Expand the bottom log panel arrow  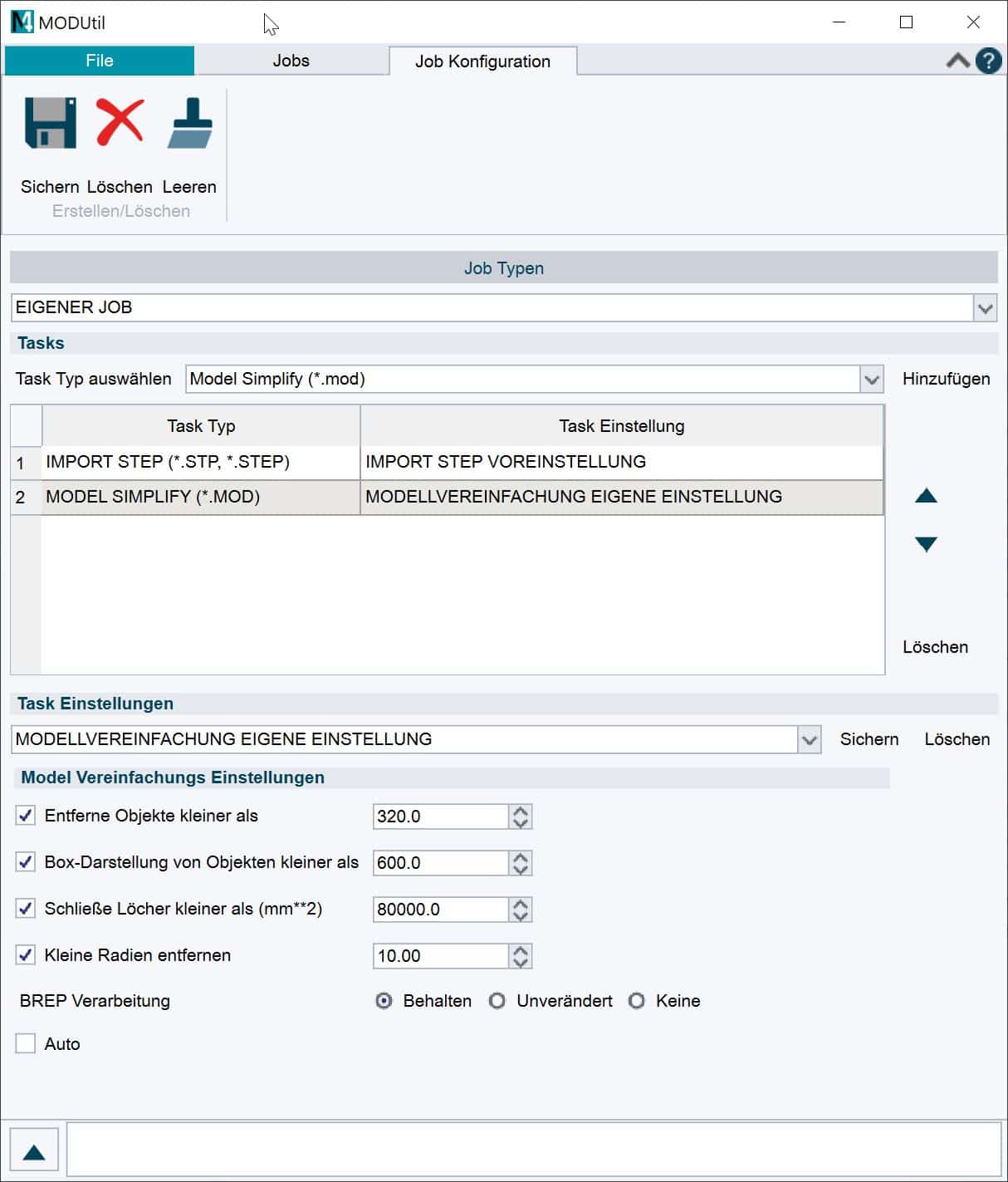(x=34, y=1149)
